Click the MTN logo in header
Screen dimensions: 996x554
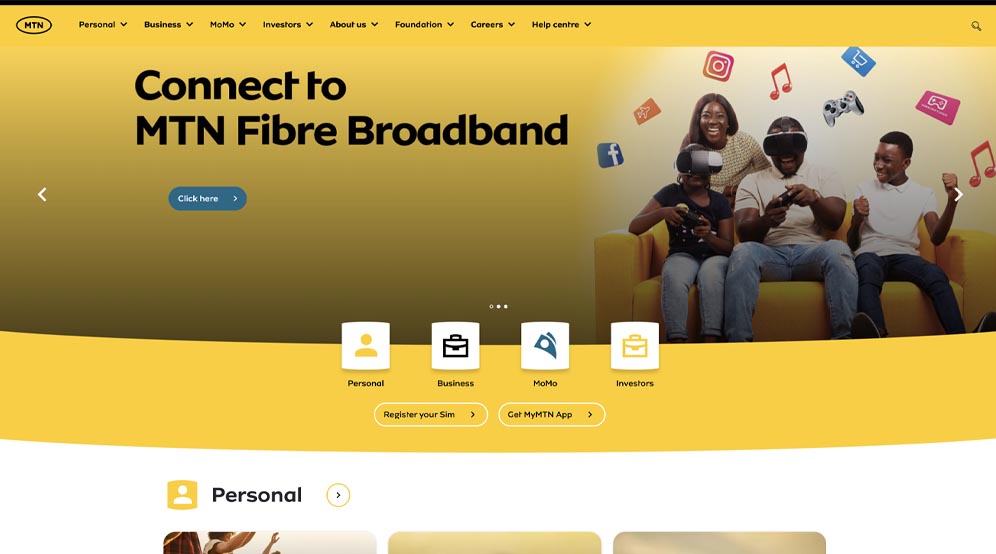(34, 25)
